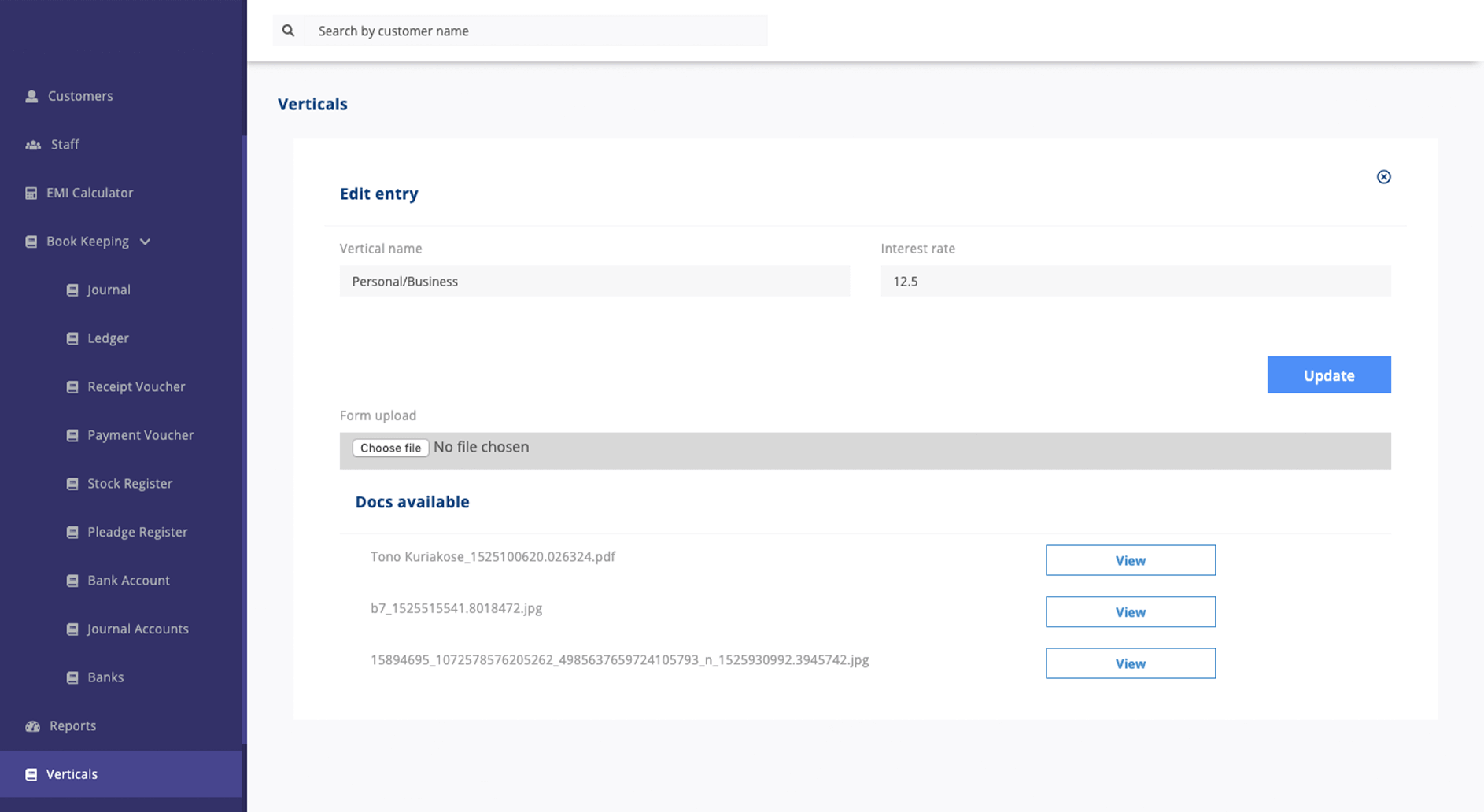
Task: Click the Staff group icon
Action: pyautogui.click(x=33, y=145)
